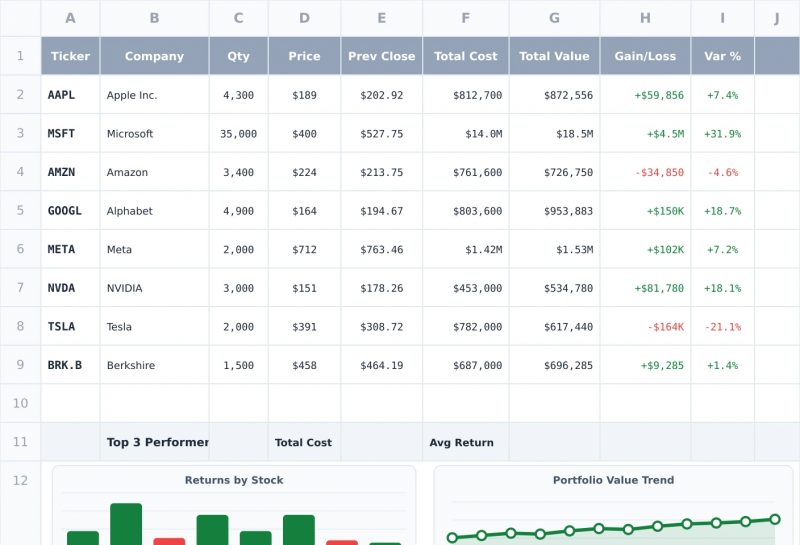Select quantity cell 35,000

(x=239, y=134)
